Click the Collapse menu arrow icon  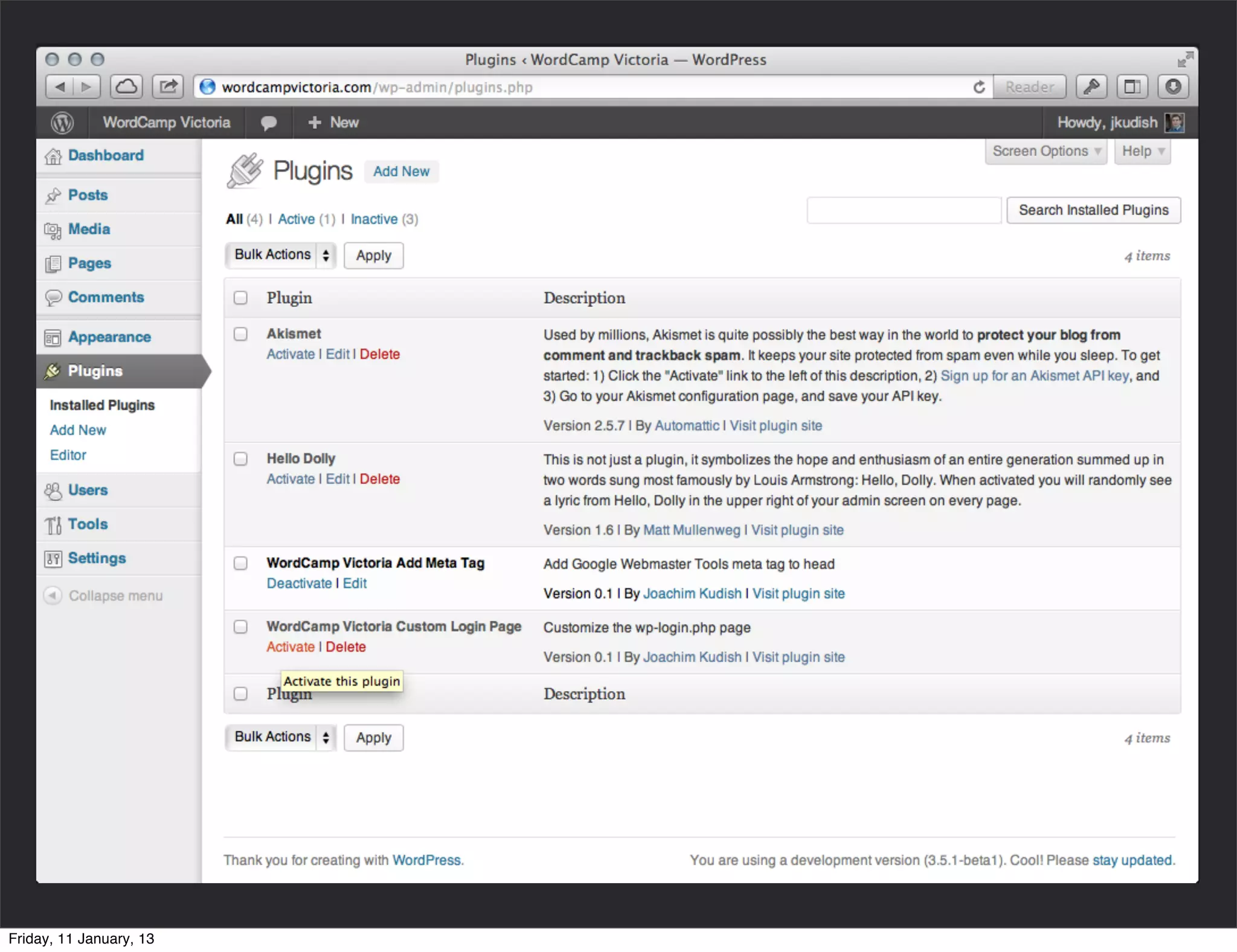coord(53,596)
